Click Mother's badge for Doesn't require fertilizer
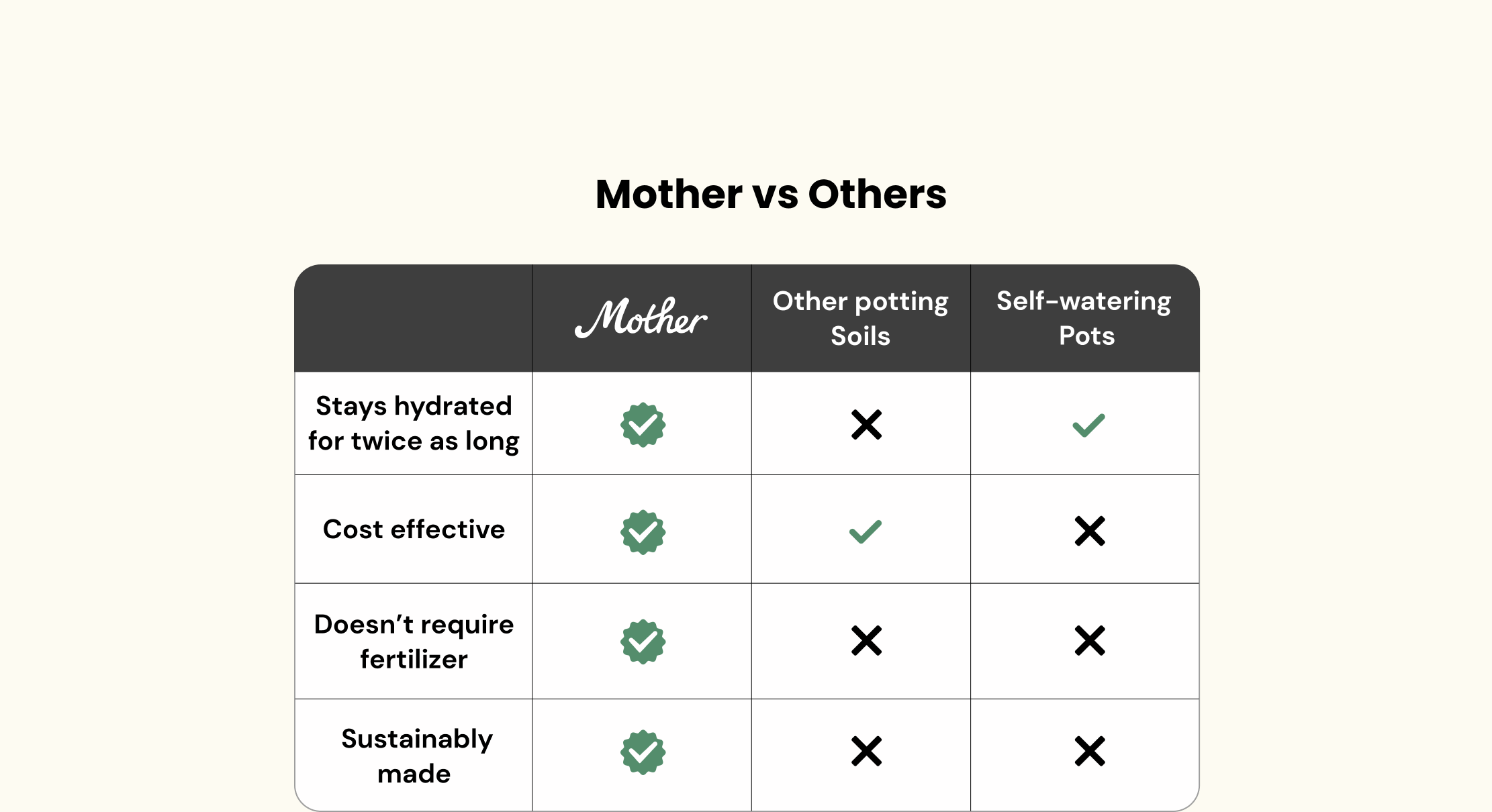The image size is (1492, 812). [643, 642]
